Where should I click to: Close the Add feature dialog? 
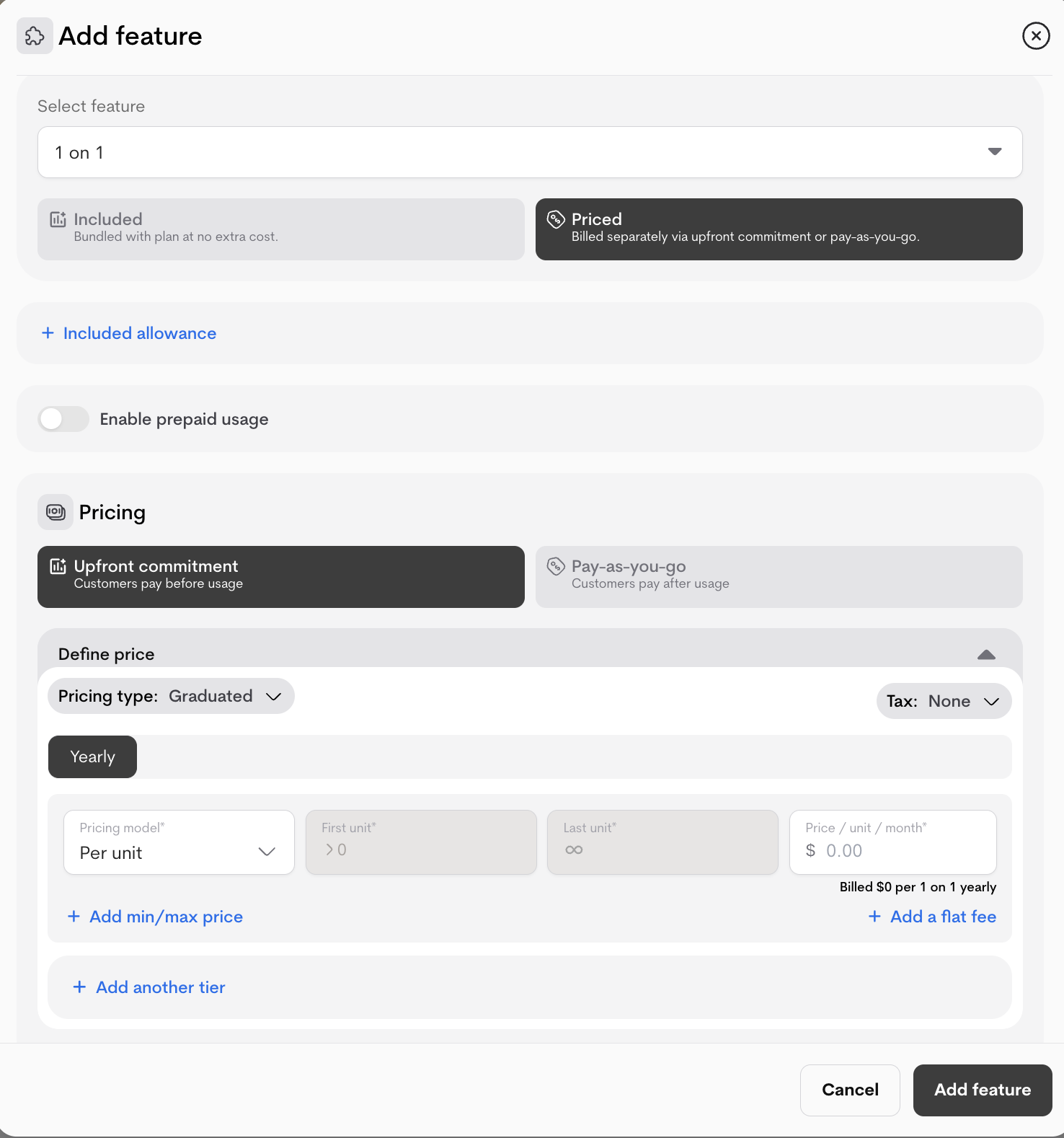[x=1035, y=35]
